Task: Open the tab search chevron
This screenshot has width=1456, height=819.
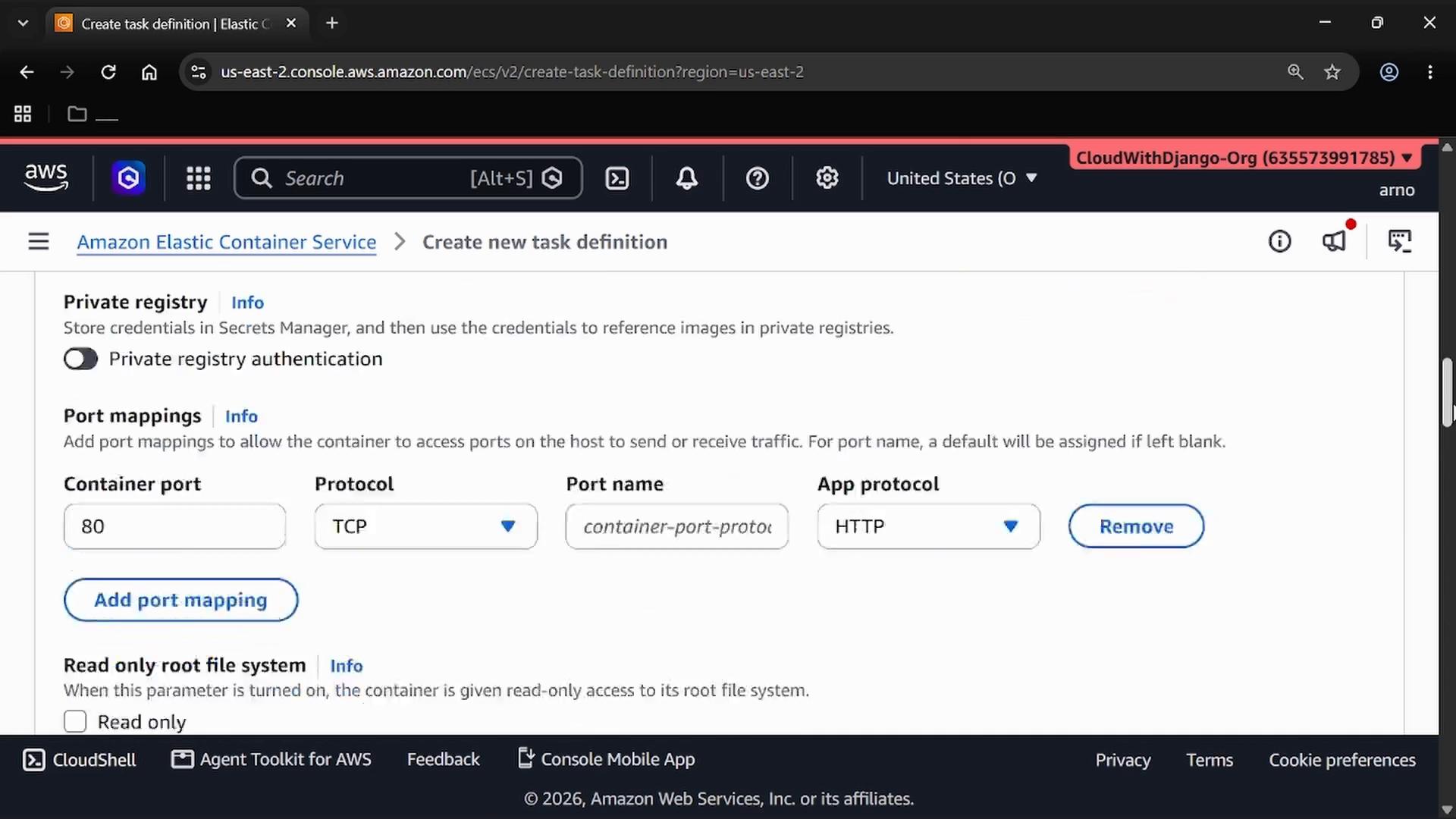Action: point(23,23)
